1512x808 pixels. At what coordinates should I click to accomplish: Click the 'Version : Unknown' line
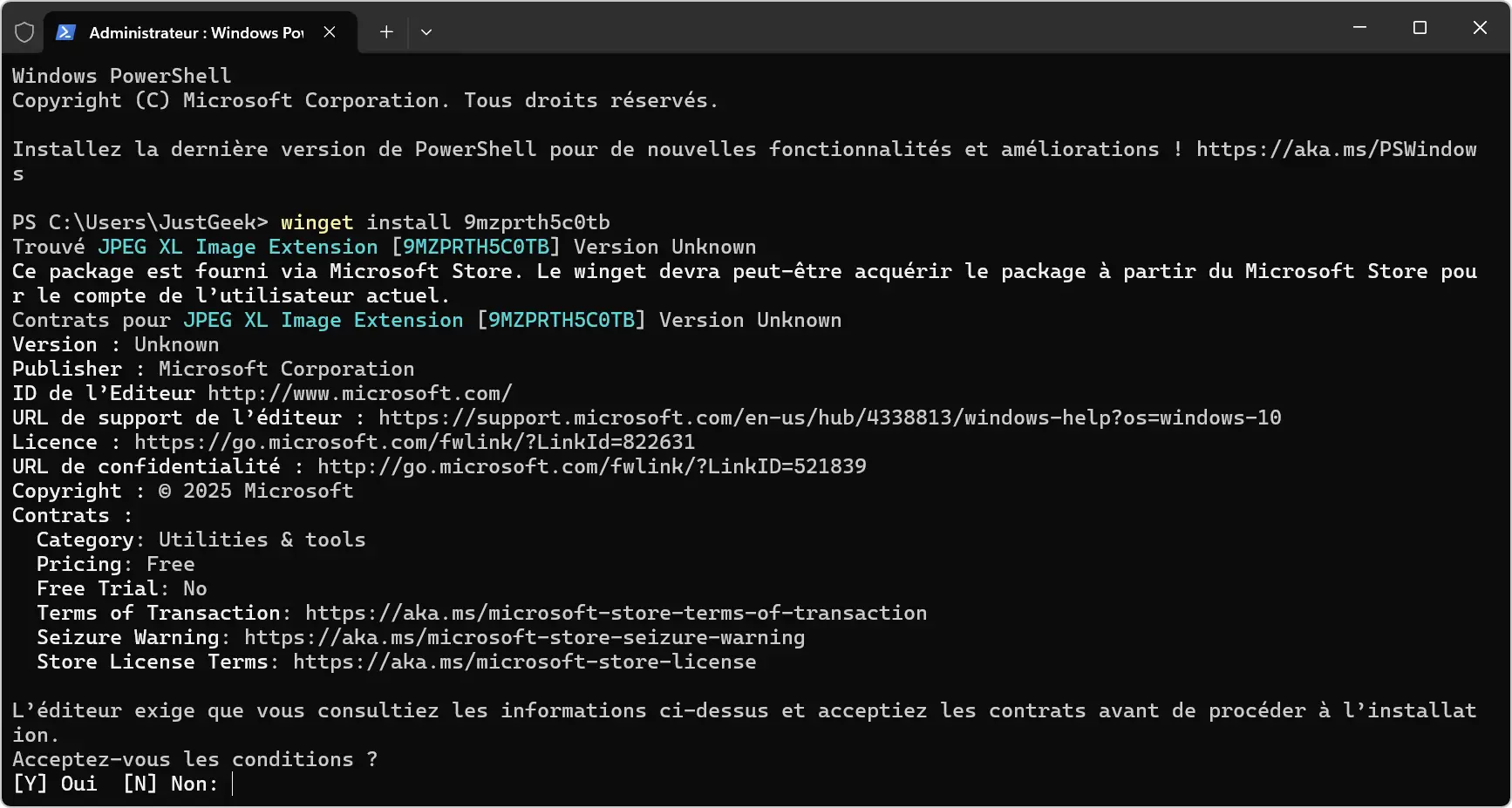tap(116, 344)
